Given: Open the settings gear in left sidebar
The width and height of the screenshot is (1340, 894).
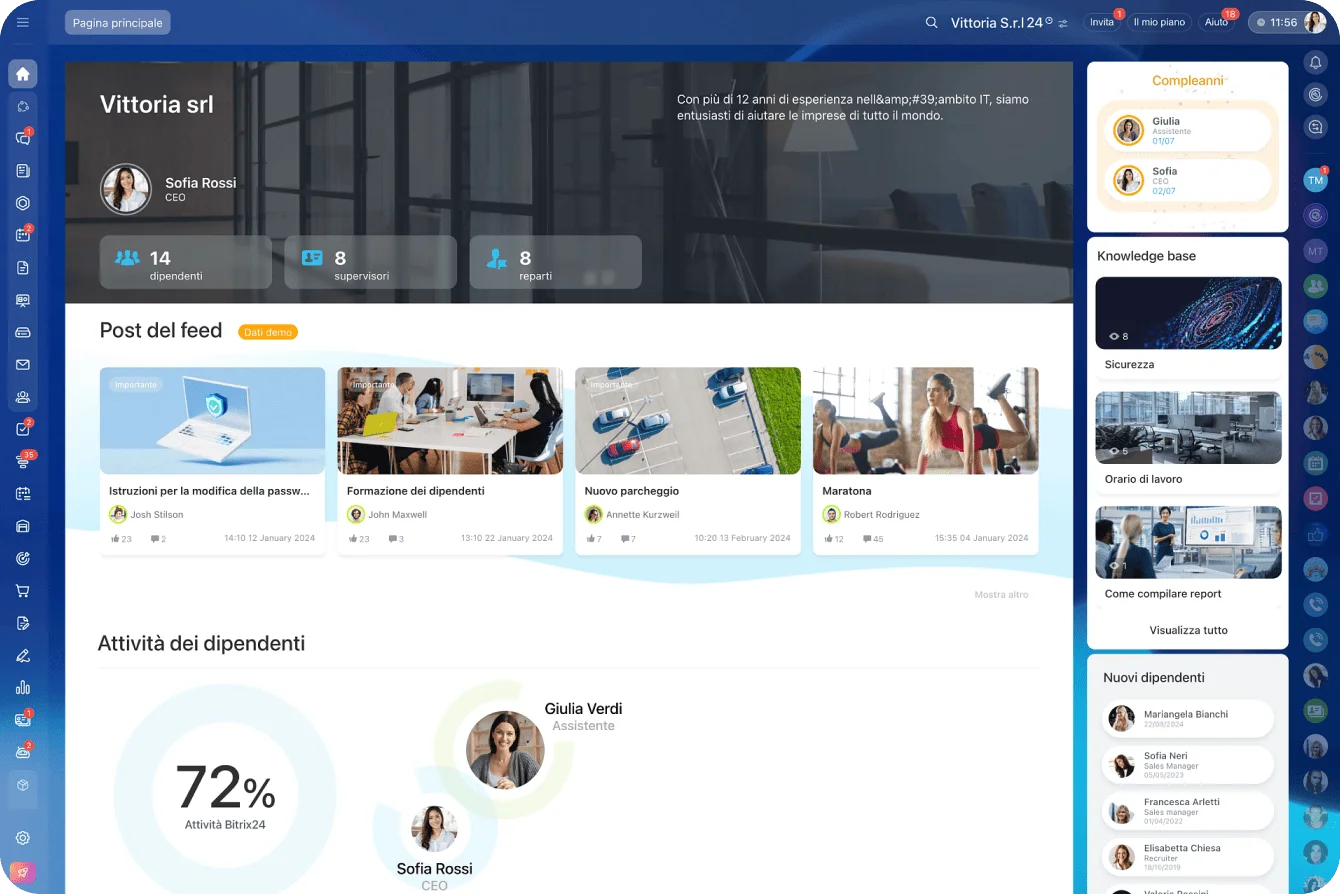Looking at the screenshot, I should pos(22,838).
